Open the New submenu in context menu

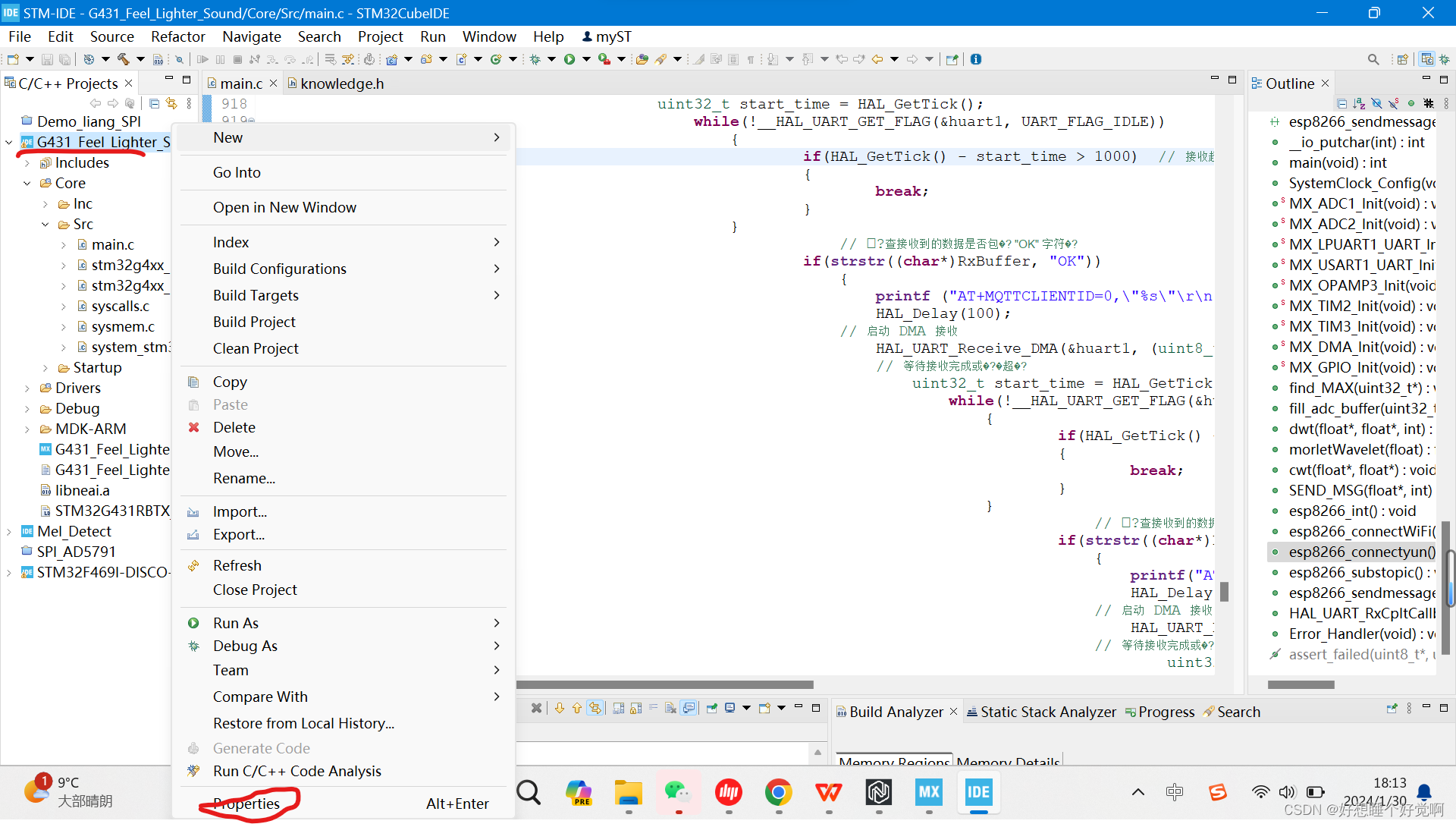344,137
